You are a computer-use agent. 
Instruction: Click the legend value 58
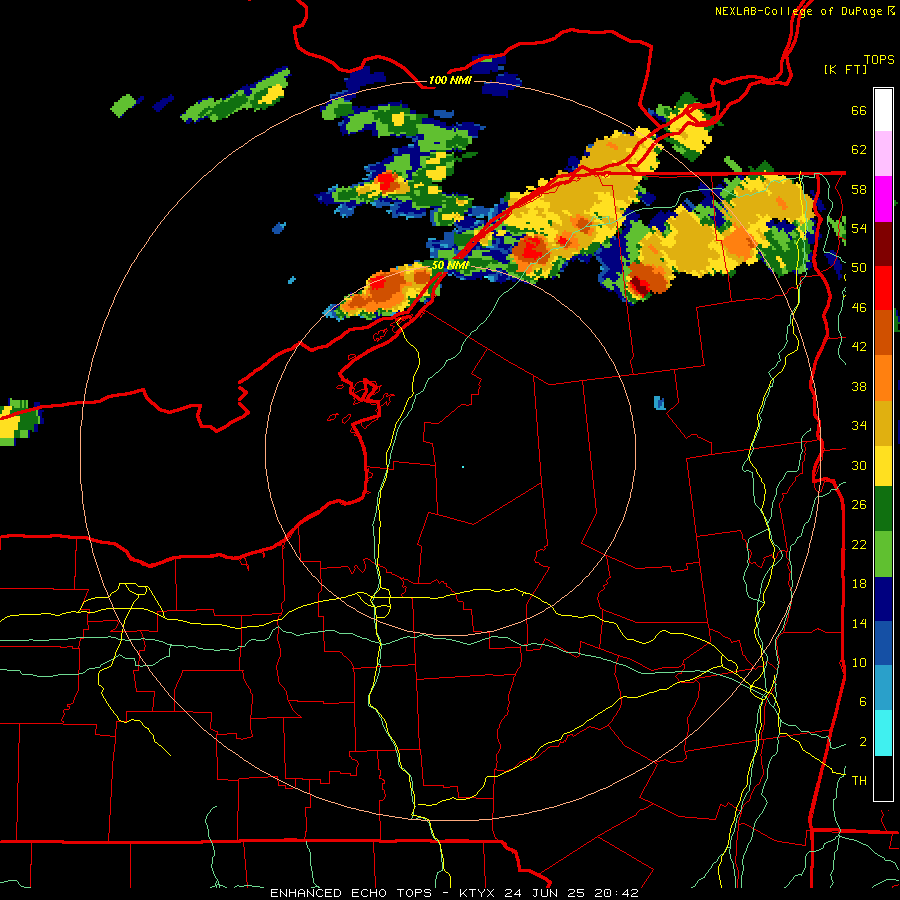(859, 189)
